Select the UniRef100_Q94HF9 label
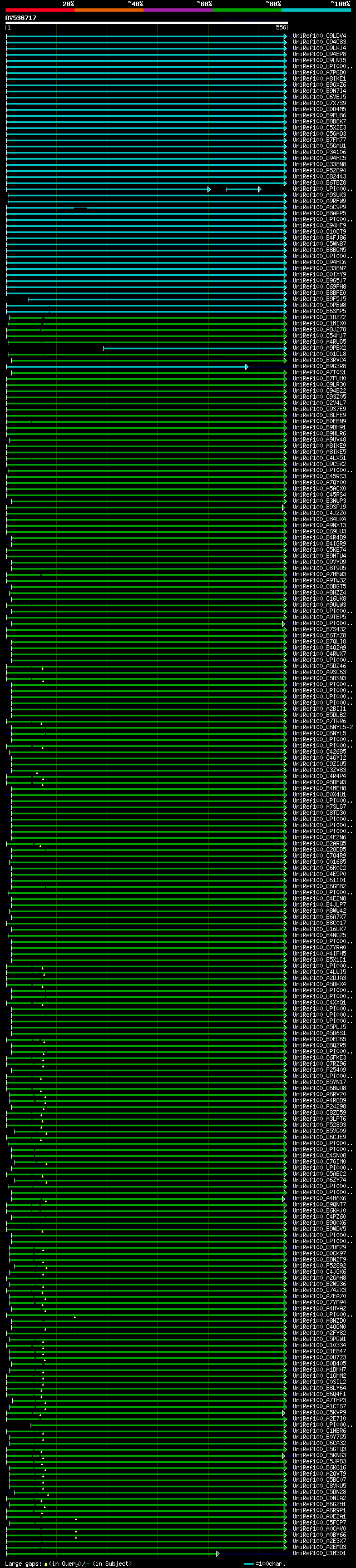Viewport: 356px width, 1568px height. click(319, 225)
